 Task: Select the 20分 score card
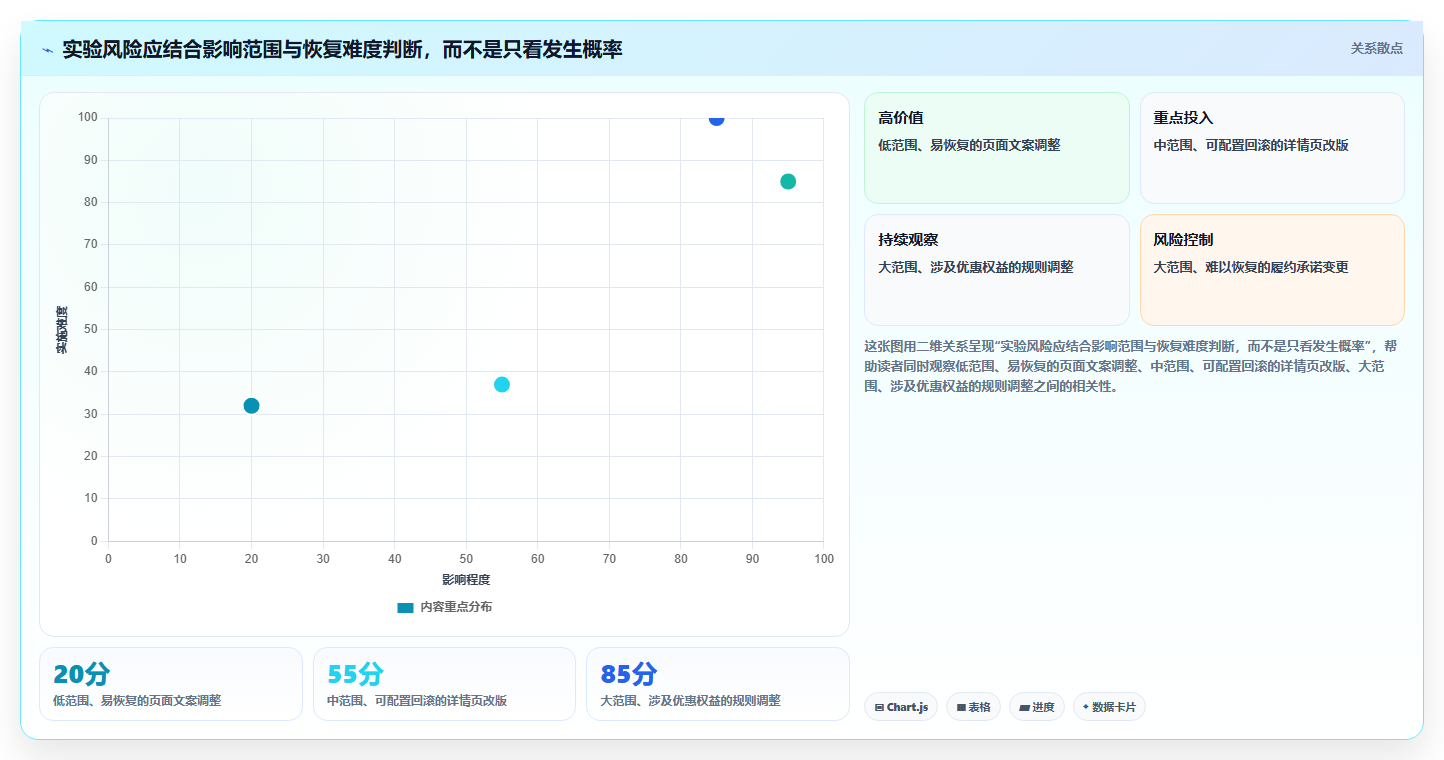(x=171, y=684)
